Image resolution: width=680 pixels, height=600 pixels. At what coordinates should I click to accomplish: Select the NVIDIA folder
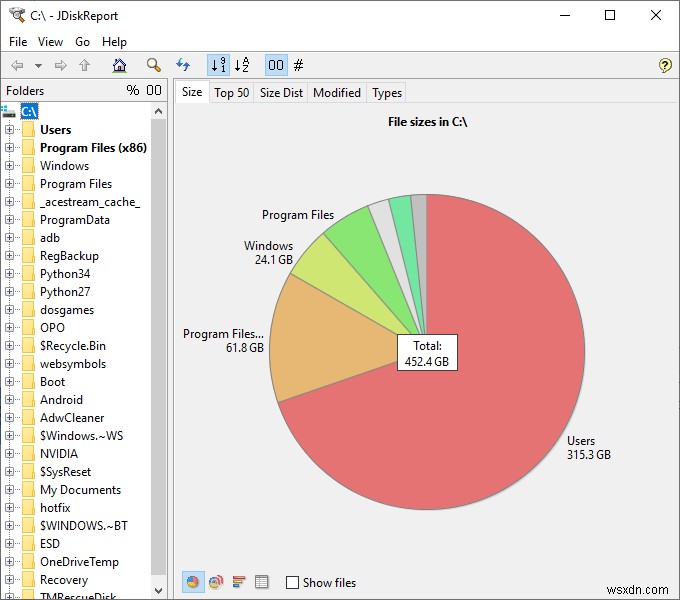[x=59, y=454]
